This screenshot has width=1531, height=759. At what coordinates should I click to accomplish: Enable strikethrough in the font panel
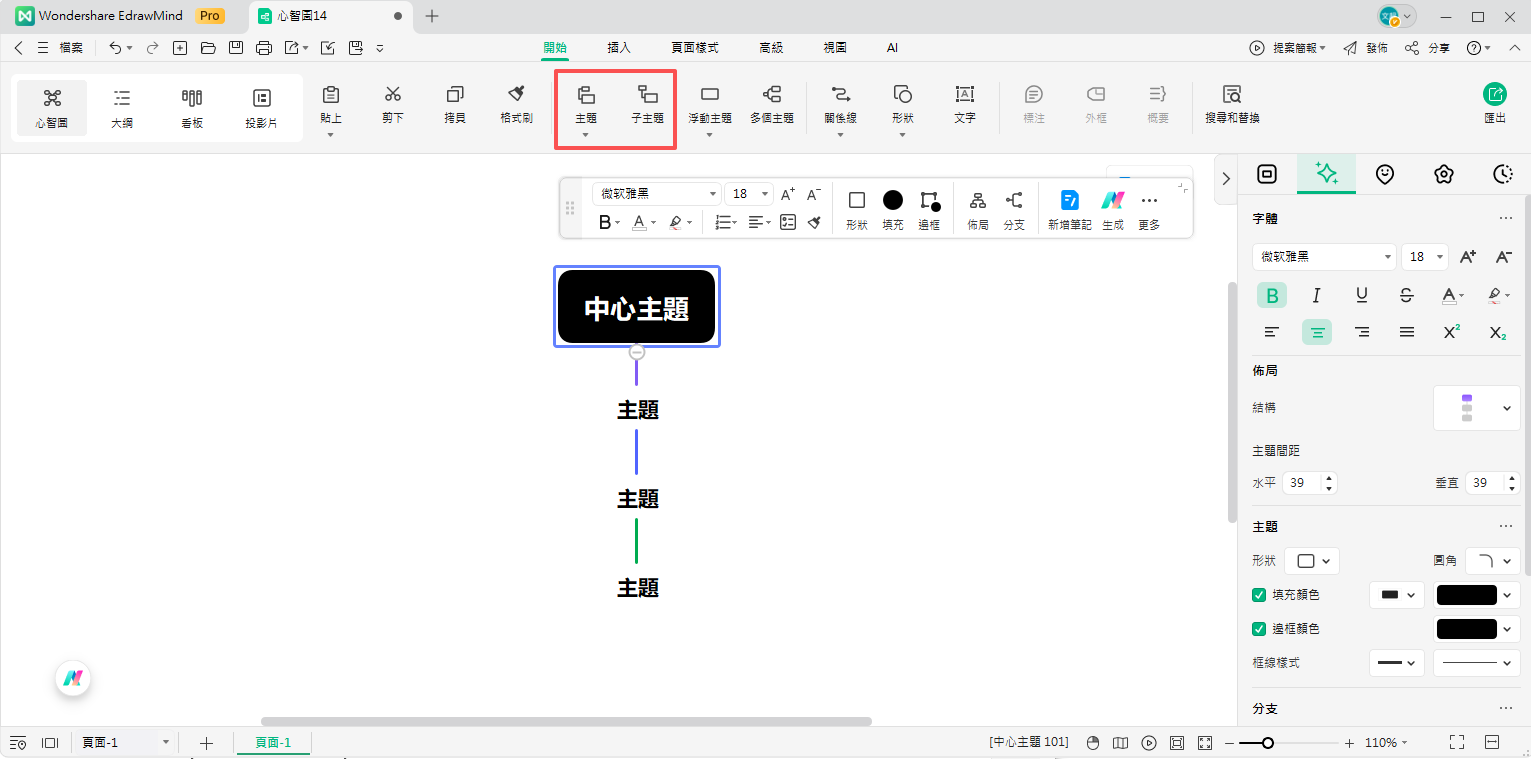click(1406, 295)
